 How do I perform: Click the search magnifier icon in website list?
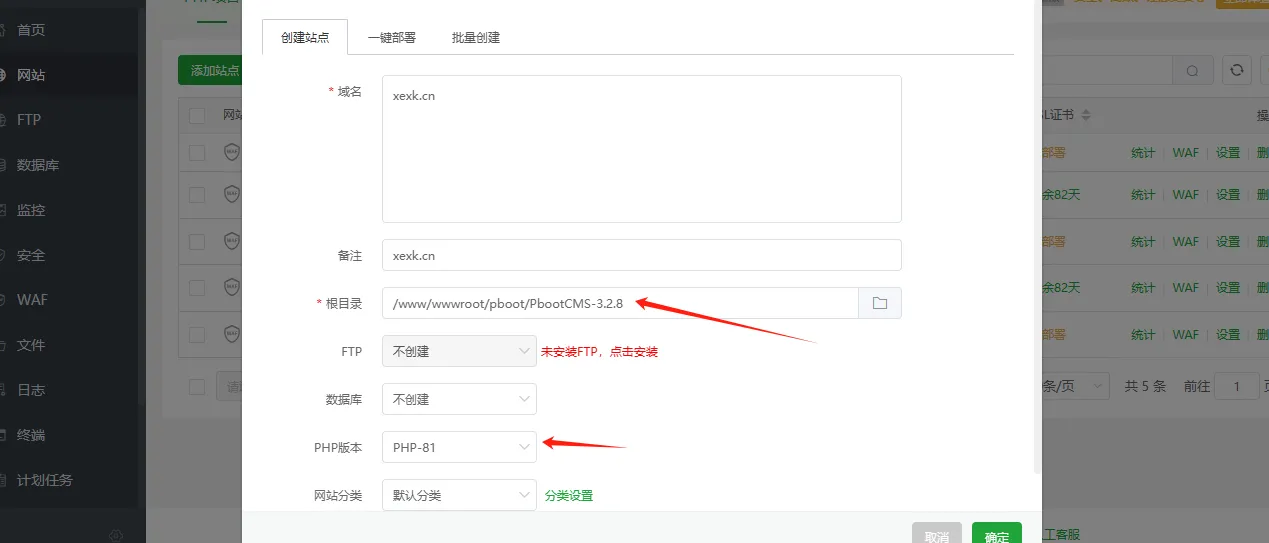(1192, 71)
